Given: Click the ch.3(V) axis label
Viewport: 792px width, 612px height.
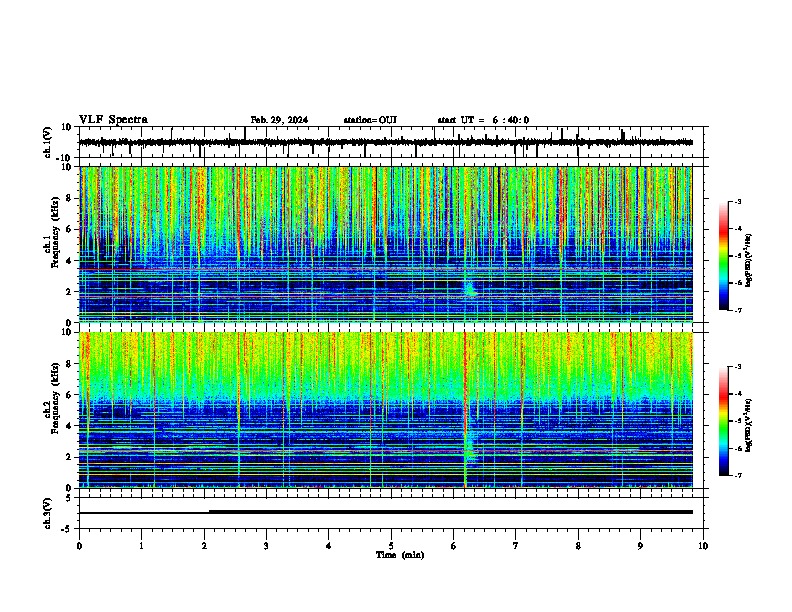Looking at the screenshot, I should (47, 513).
